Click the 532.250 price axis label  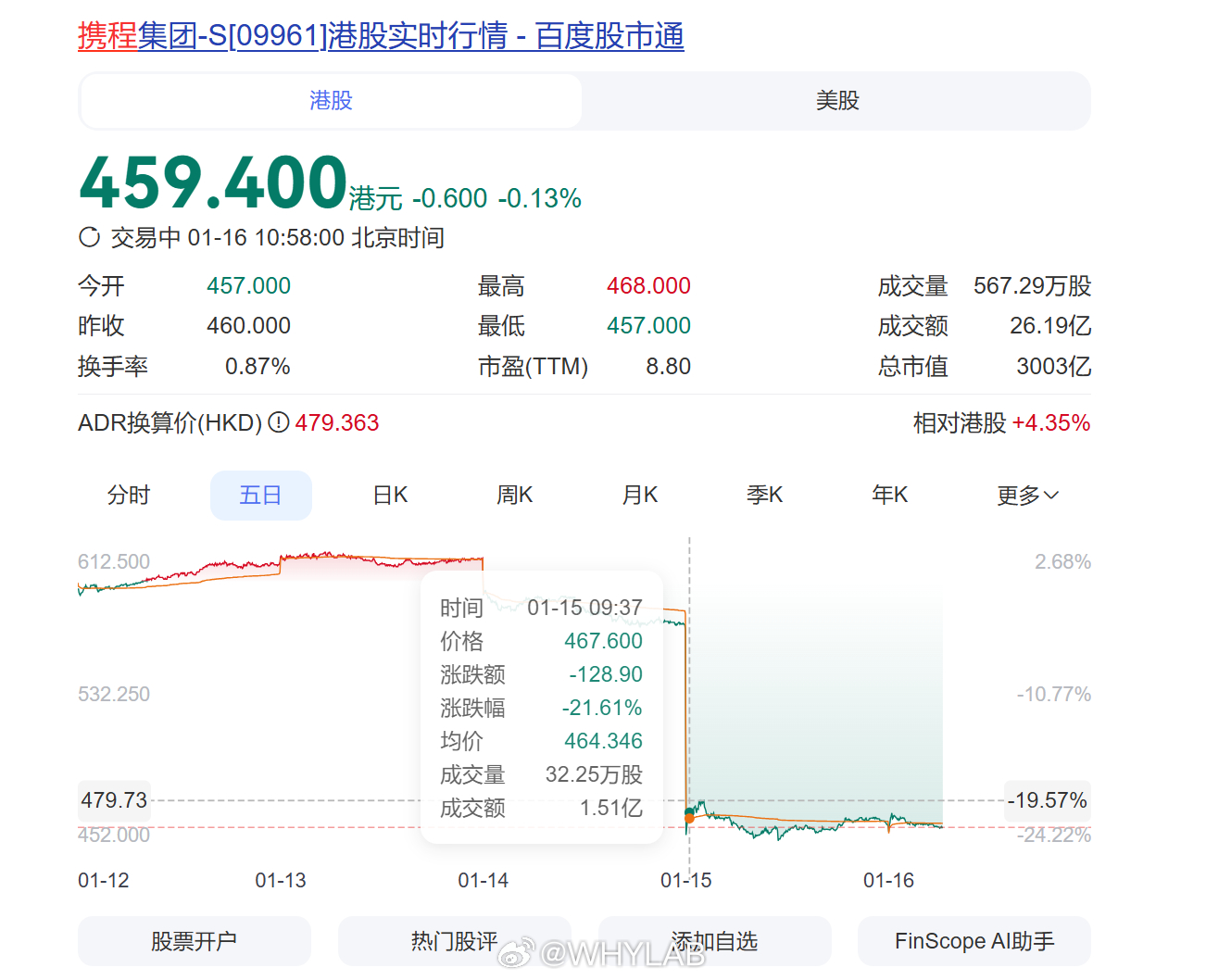[x=114, y=695]
